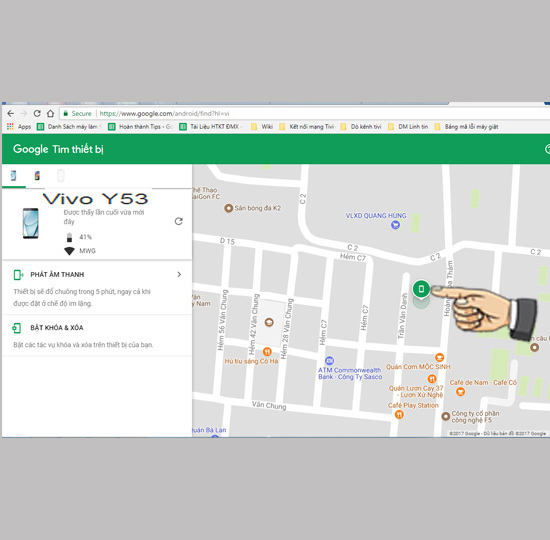
Task: Open the Bảng mã lỗi máy giặt folder
Action: (467, 127)
